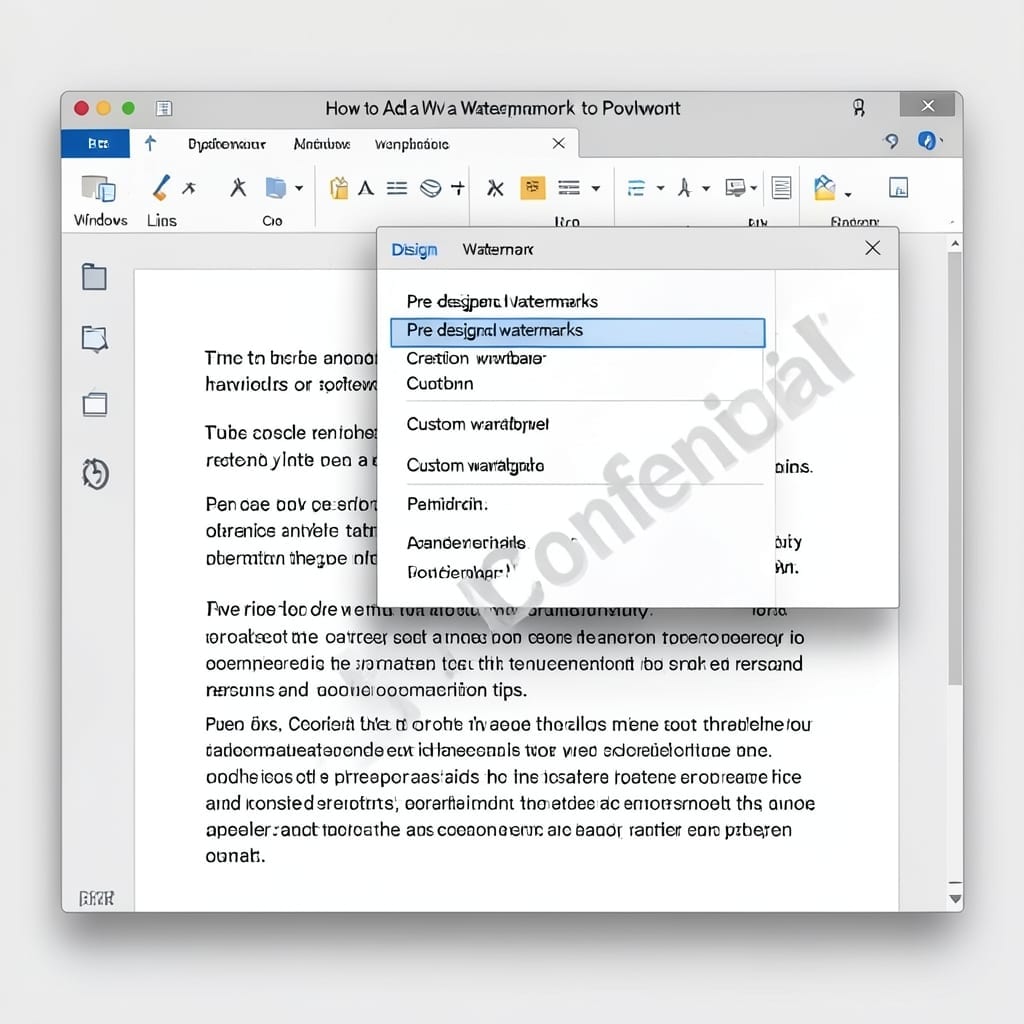Screen dimensions: 1024x1024
Task: Click the scrollbar up arrow
Action: (x=955, y=244)
